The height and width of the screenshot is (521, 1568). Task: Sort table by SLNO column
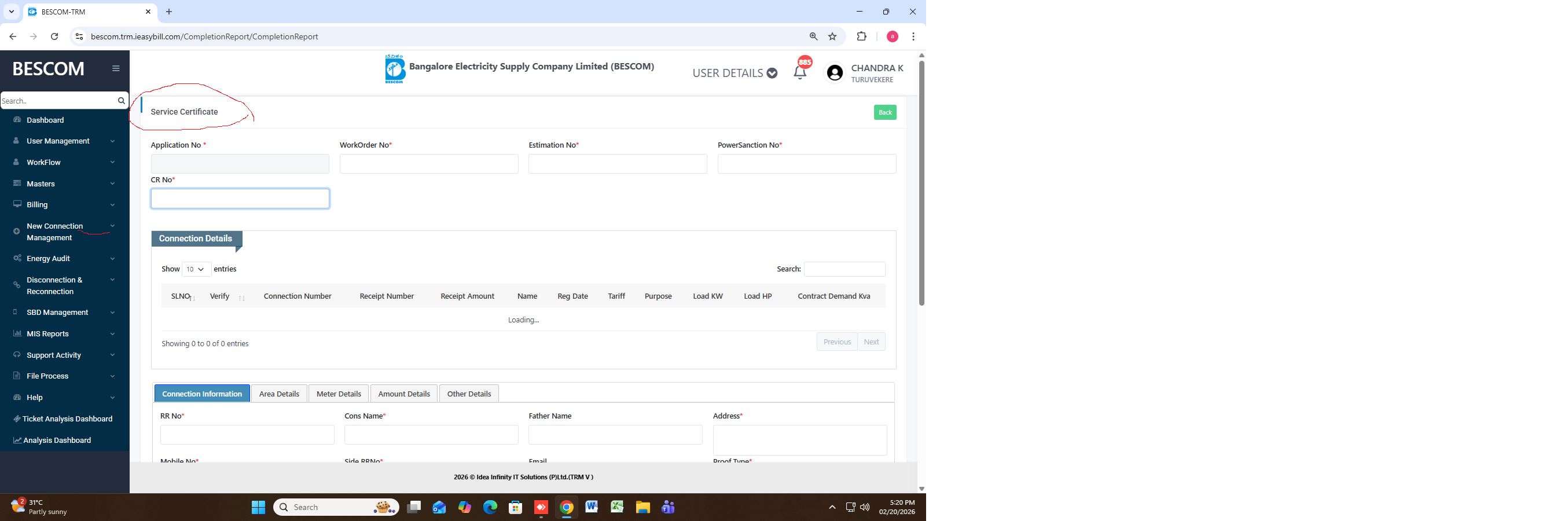(182, 296)
